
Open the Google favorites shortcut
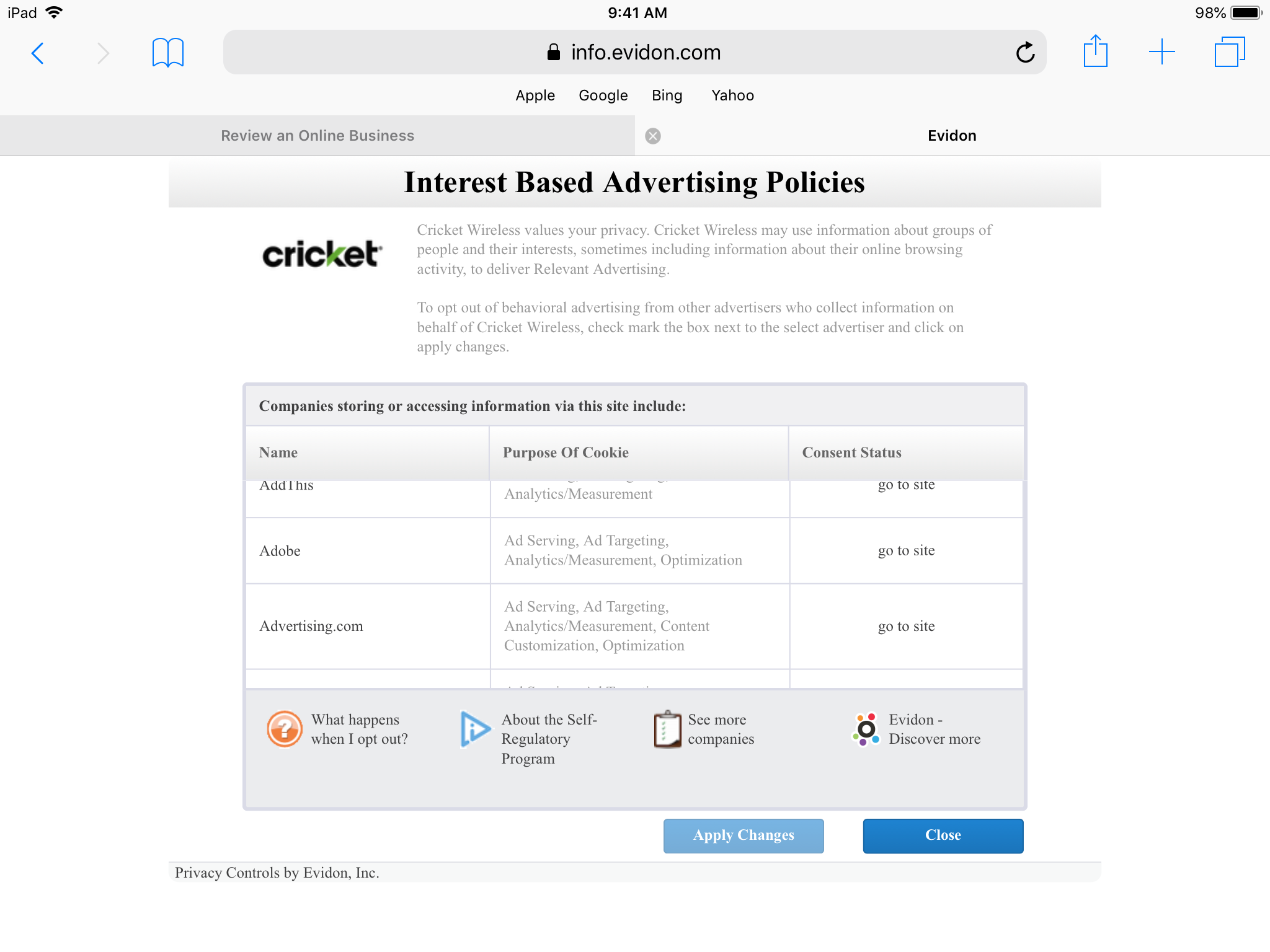(x=603, y=95)
